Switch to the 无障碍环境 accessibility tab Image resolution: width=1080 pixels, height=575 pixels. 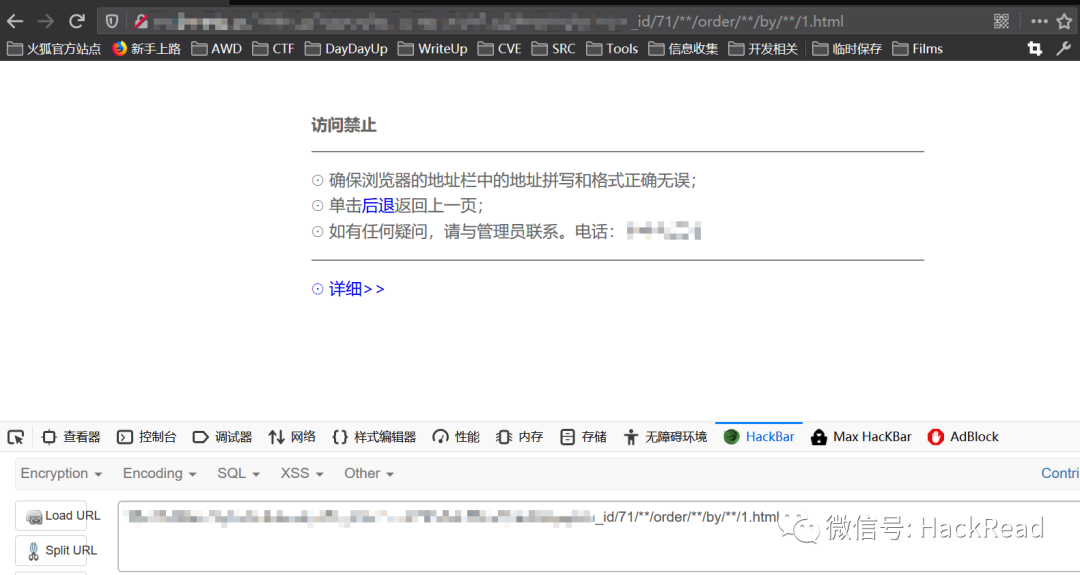coord(665,437)
